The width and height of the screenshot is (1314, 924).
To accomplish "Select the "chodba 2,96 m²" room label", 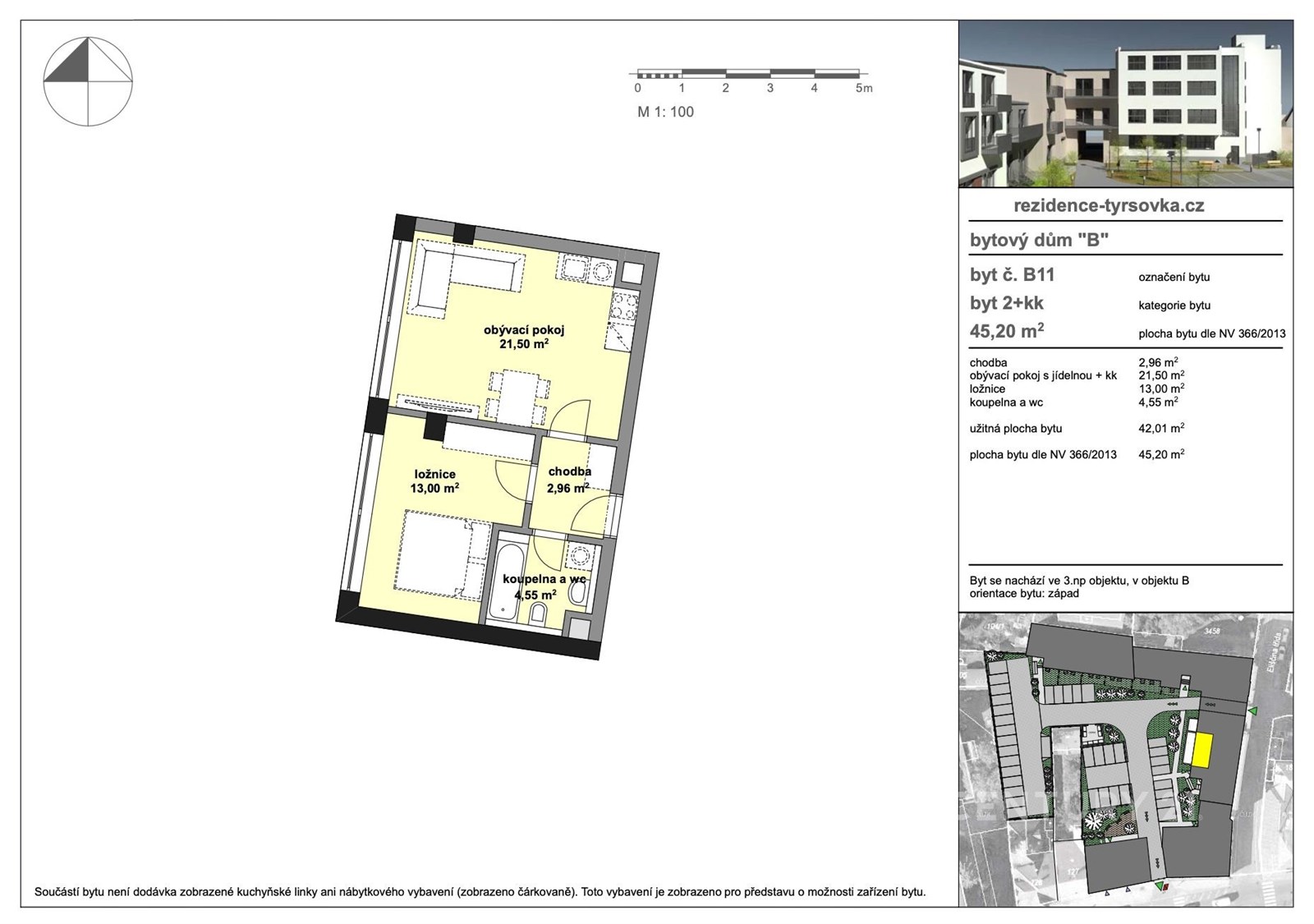I will 569,480.
